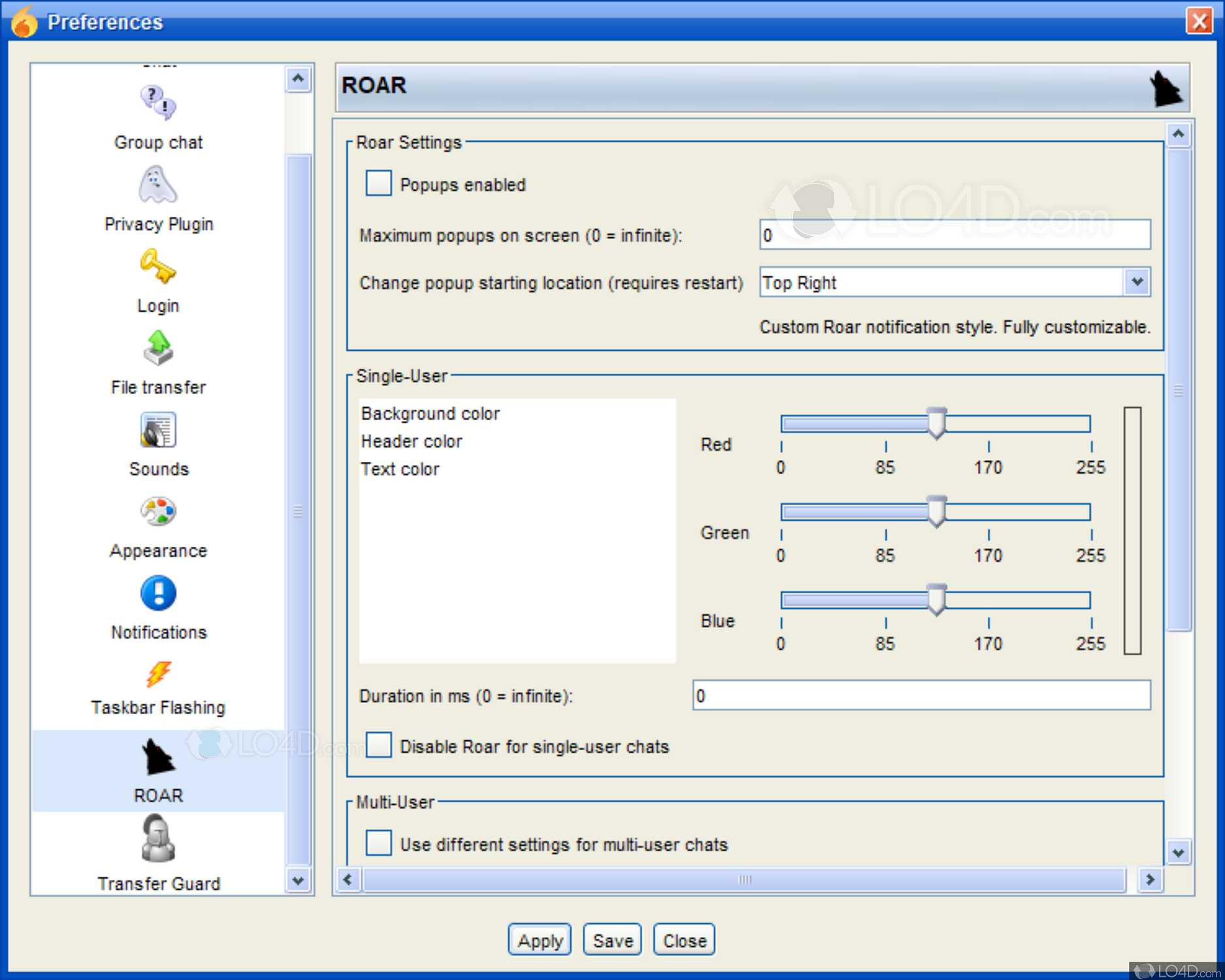Click the Duration in ms input field
1225x980 pixels.
(x=921, y=696)
